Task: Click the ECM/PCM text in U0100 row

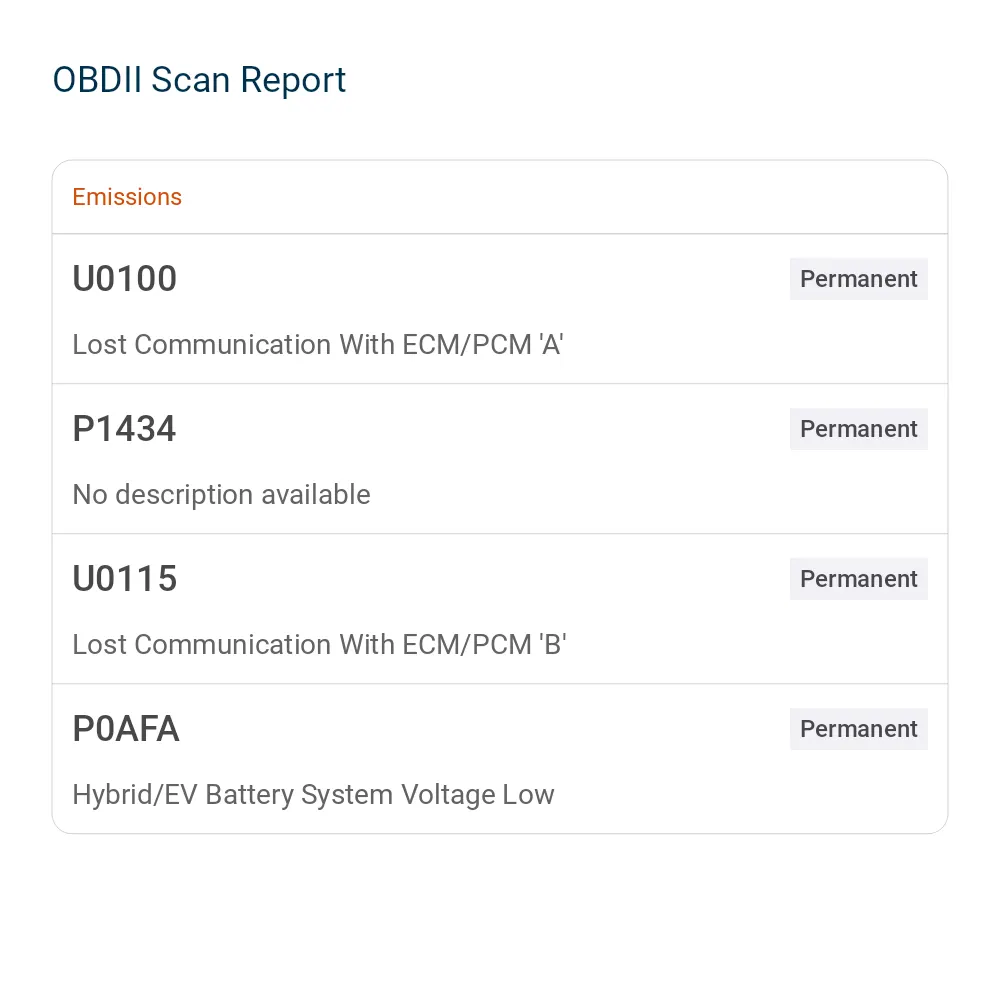Action: [467, 344]
